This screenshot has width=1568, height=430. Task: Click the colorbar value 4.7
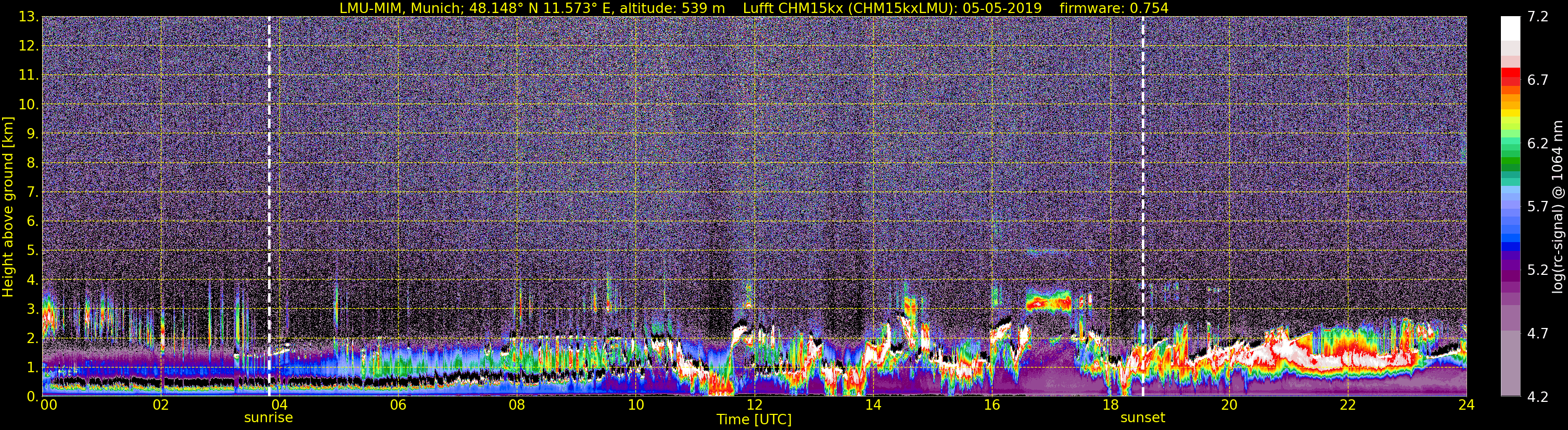click(x=1538, y=334)
